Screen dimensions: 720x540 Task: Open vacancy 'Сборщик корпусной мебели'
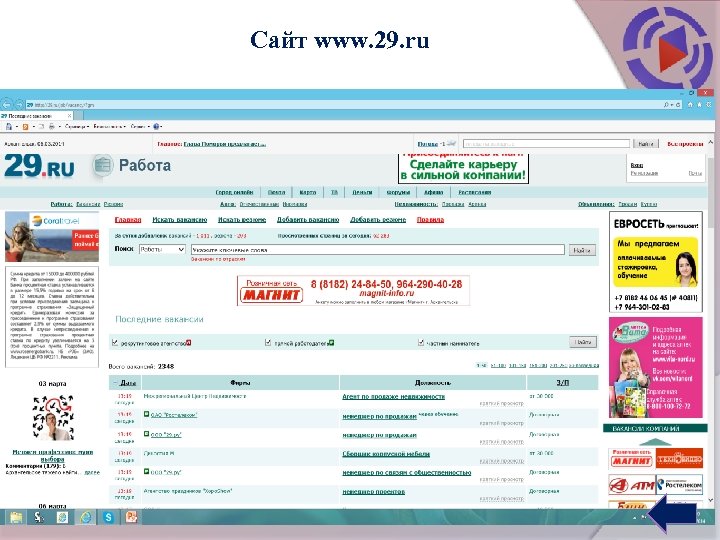coord(386,454)
